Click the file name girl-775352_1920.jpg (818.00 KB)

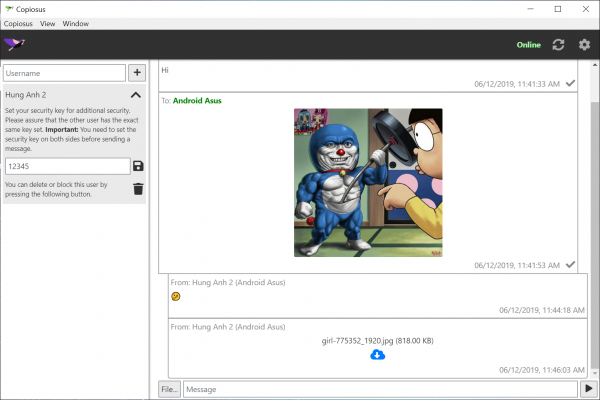(x=378, y=341)
